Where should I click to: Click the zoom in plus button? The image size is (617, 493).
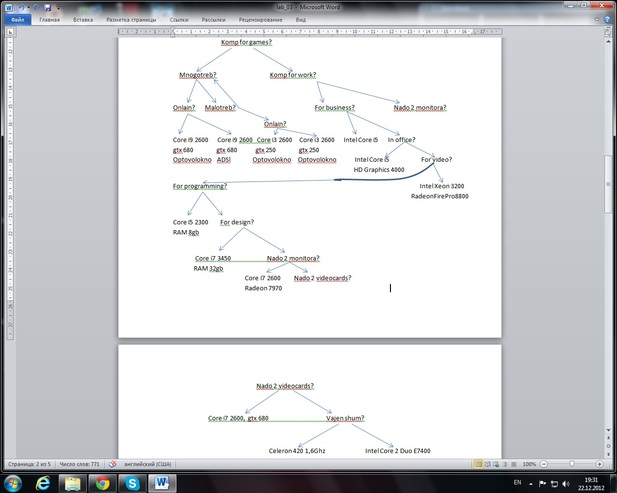[600, 464]
